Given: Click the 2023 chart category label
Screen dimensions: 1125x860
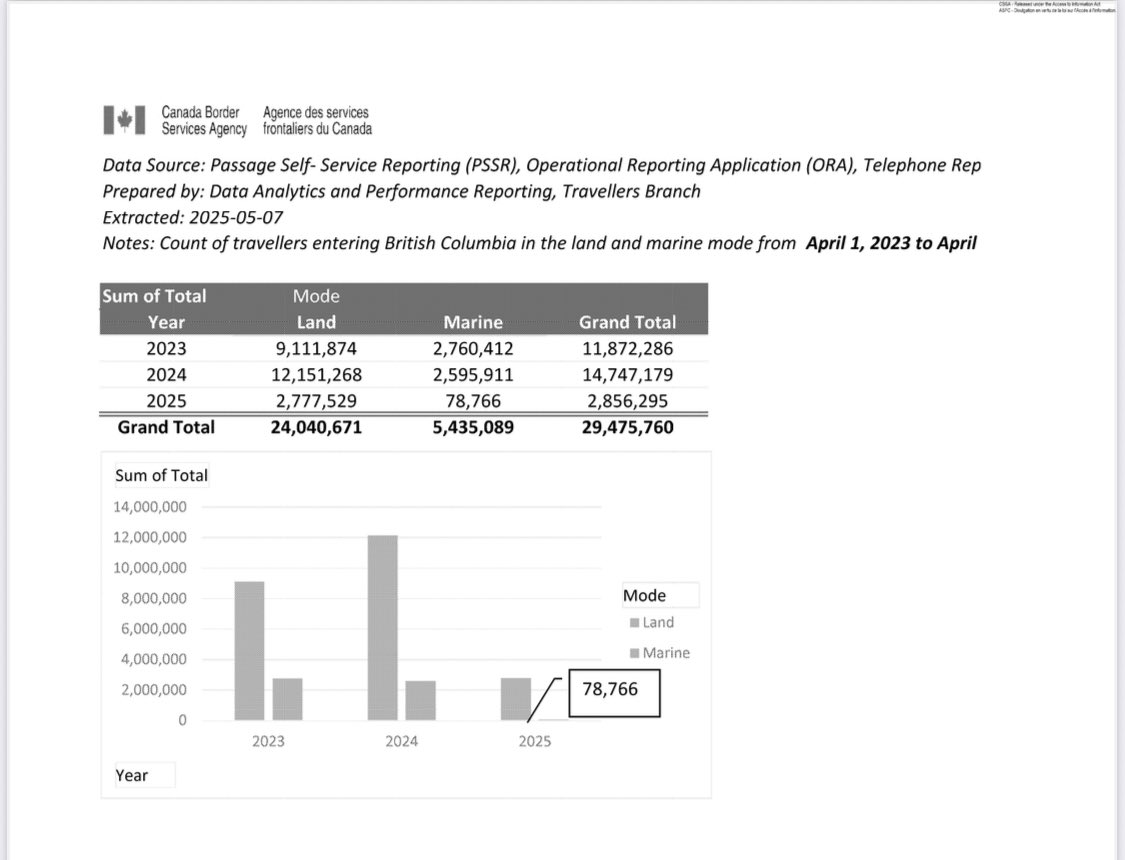Looking at the screenshot, I should [x=268, y=742].
